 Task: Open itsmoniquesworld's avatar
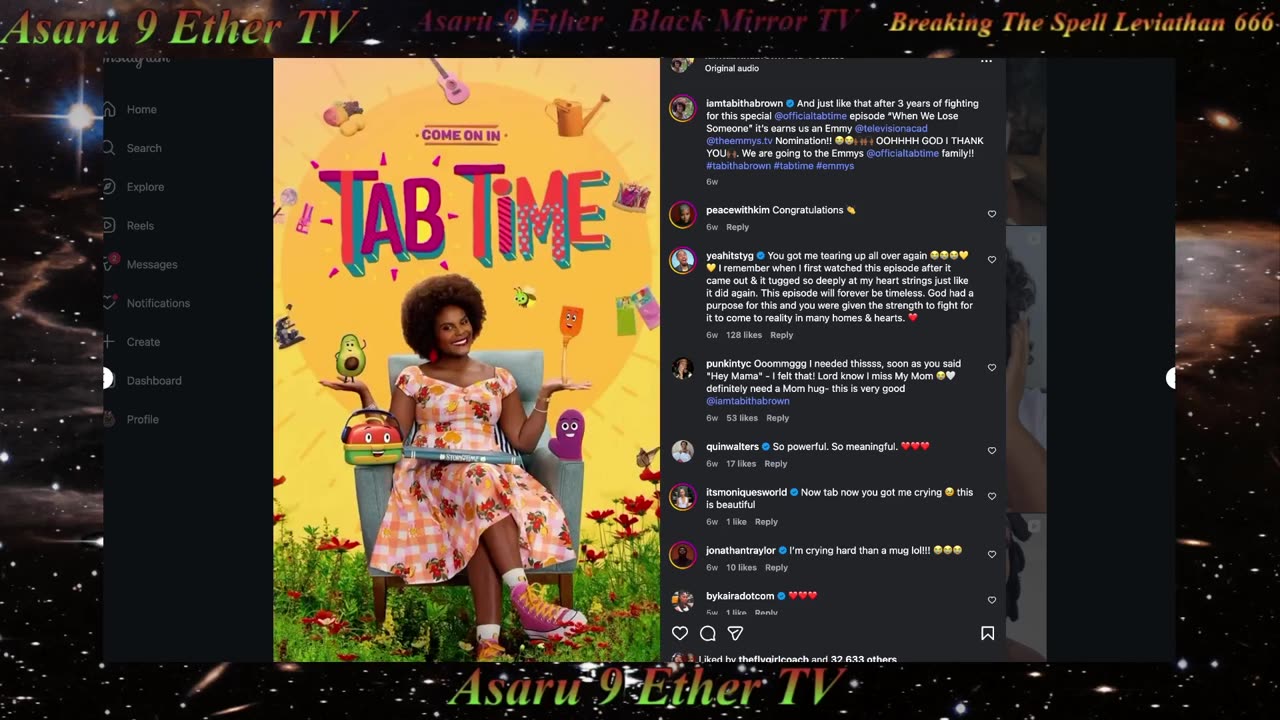[x=683, y=497]
